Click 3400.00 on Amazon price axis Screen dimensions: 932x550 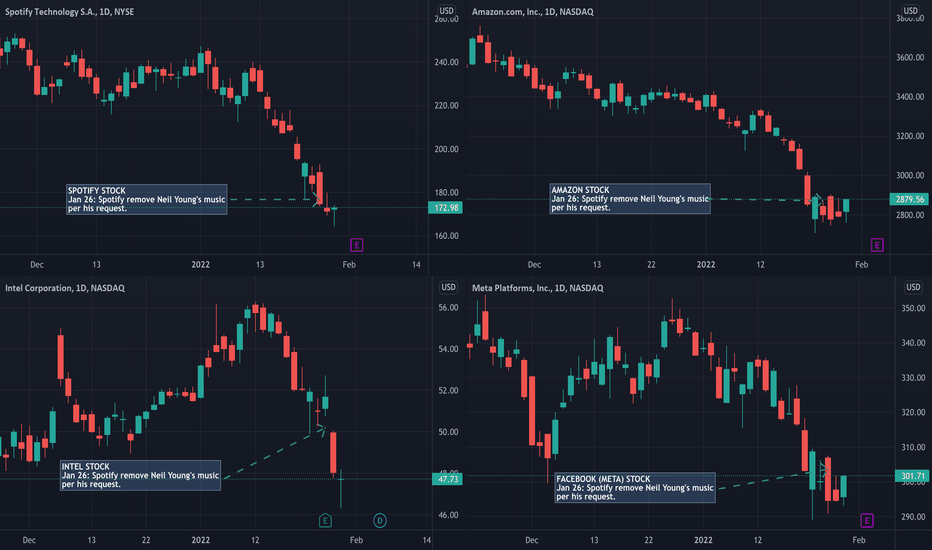(910, 97)
